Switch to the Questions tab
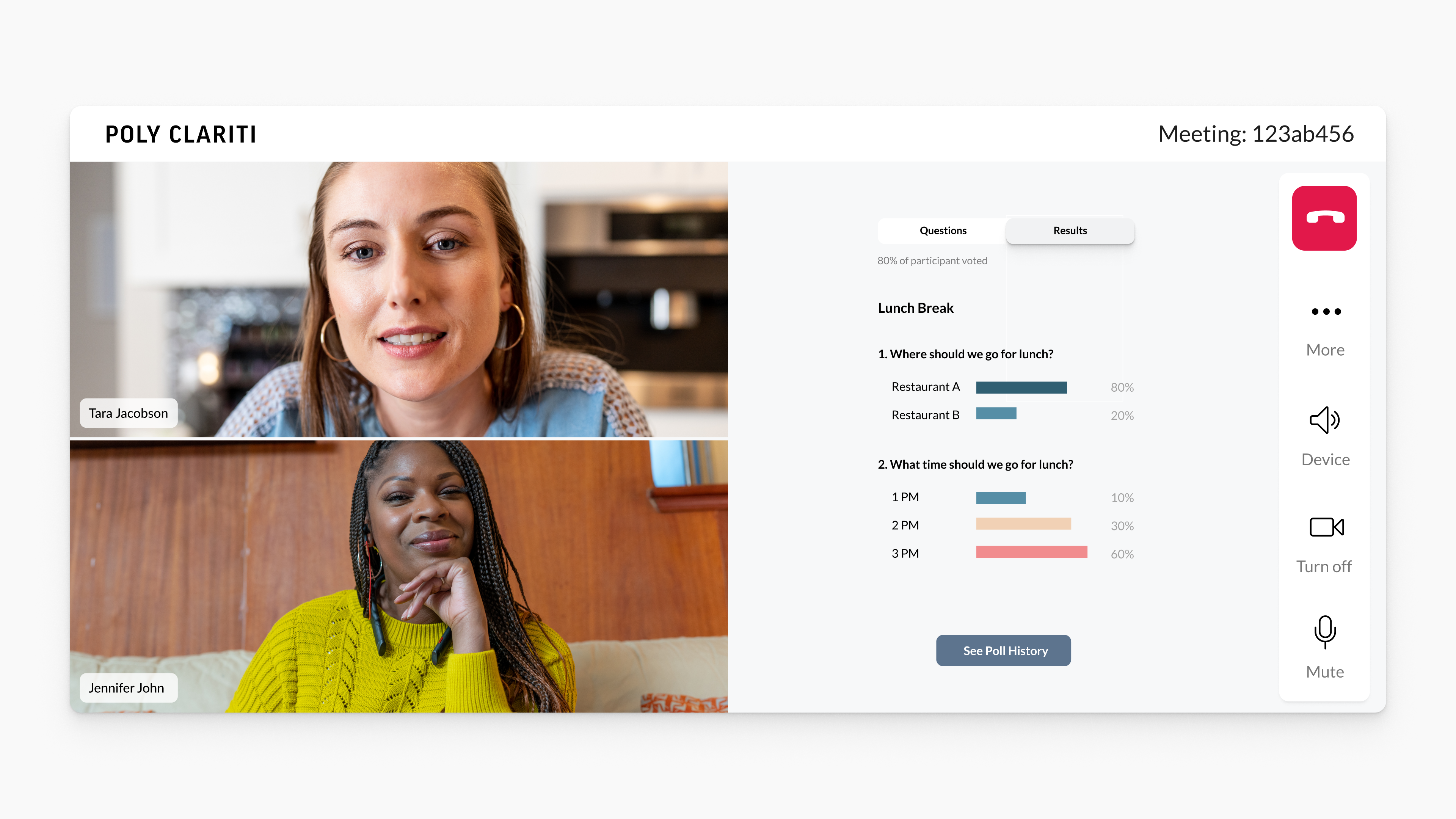The width and height of the screenshot is (1456, 819). click(x=943, y=231)
